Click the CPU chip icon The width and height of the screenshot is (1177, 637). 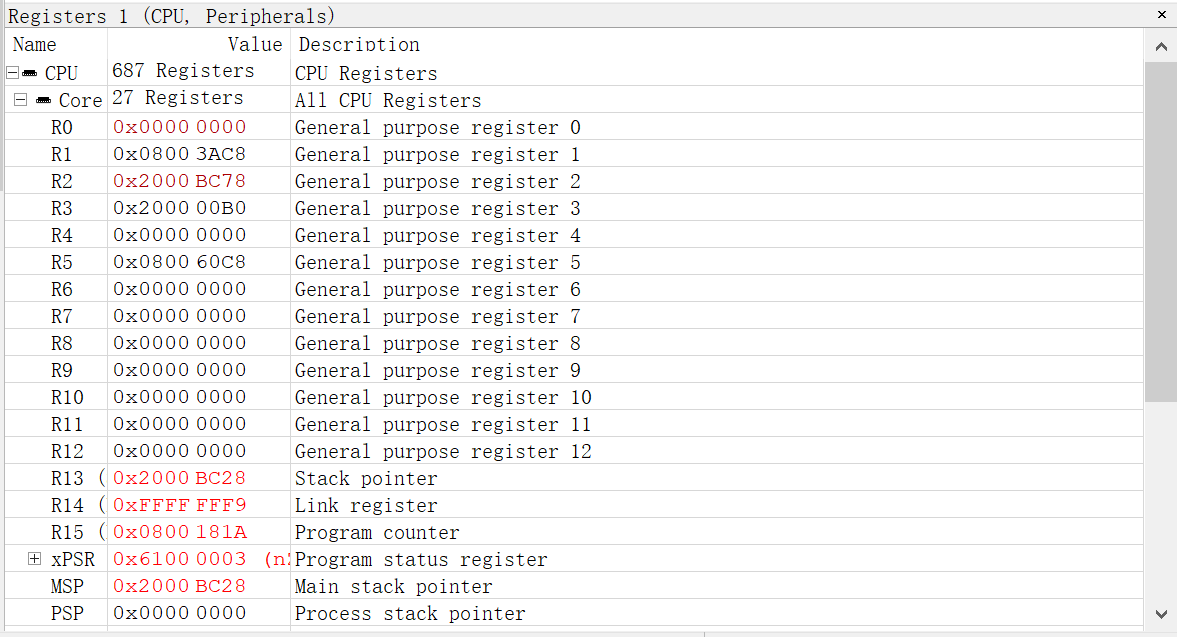pos(30,73)
